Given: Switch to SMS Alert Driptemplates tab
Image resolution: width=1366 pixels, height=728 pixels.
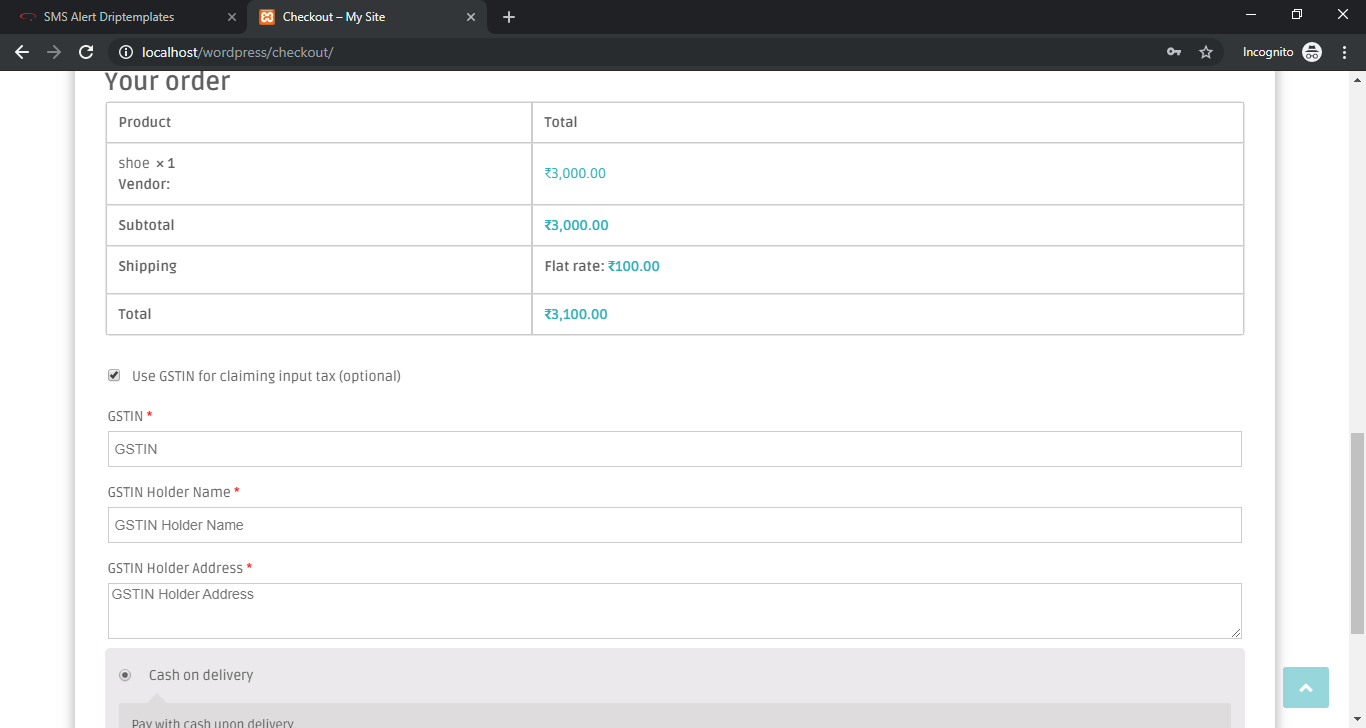Looking at the screenshot, I should [x=109, y=17].
